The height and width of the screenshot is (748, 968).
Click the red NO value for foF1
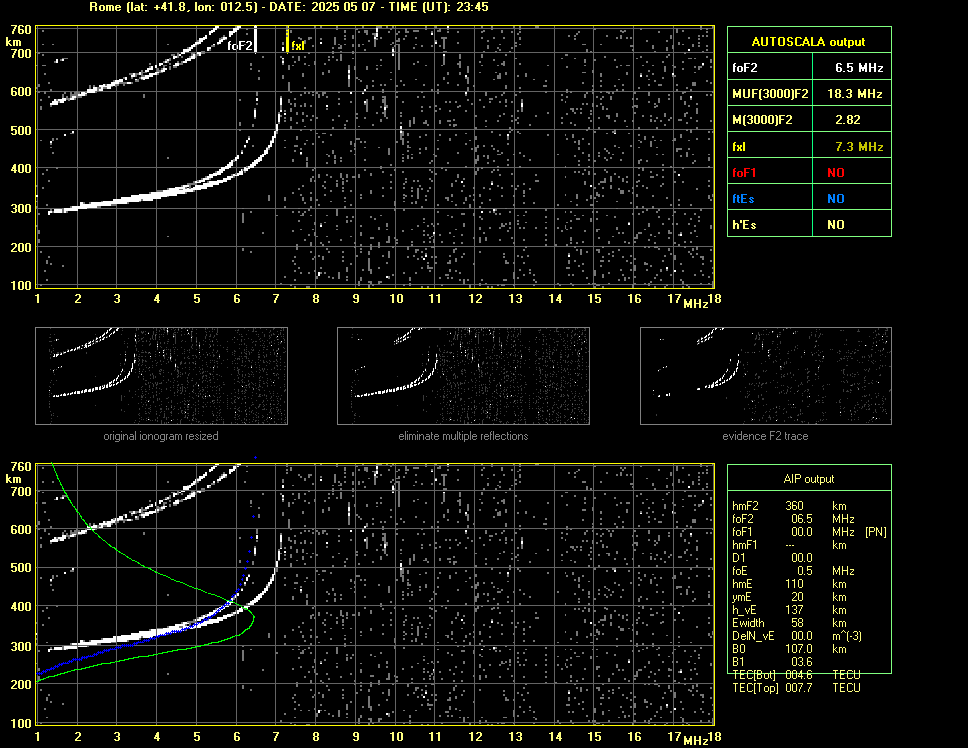coord(836,173)
